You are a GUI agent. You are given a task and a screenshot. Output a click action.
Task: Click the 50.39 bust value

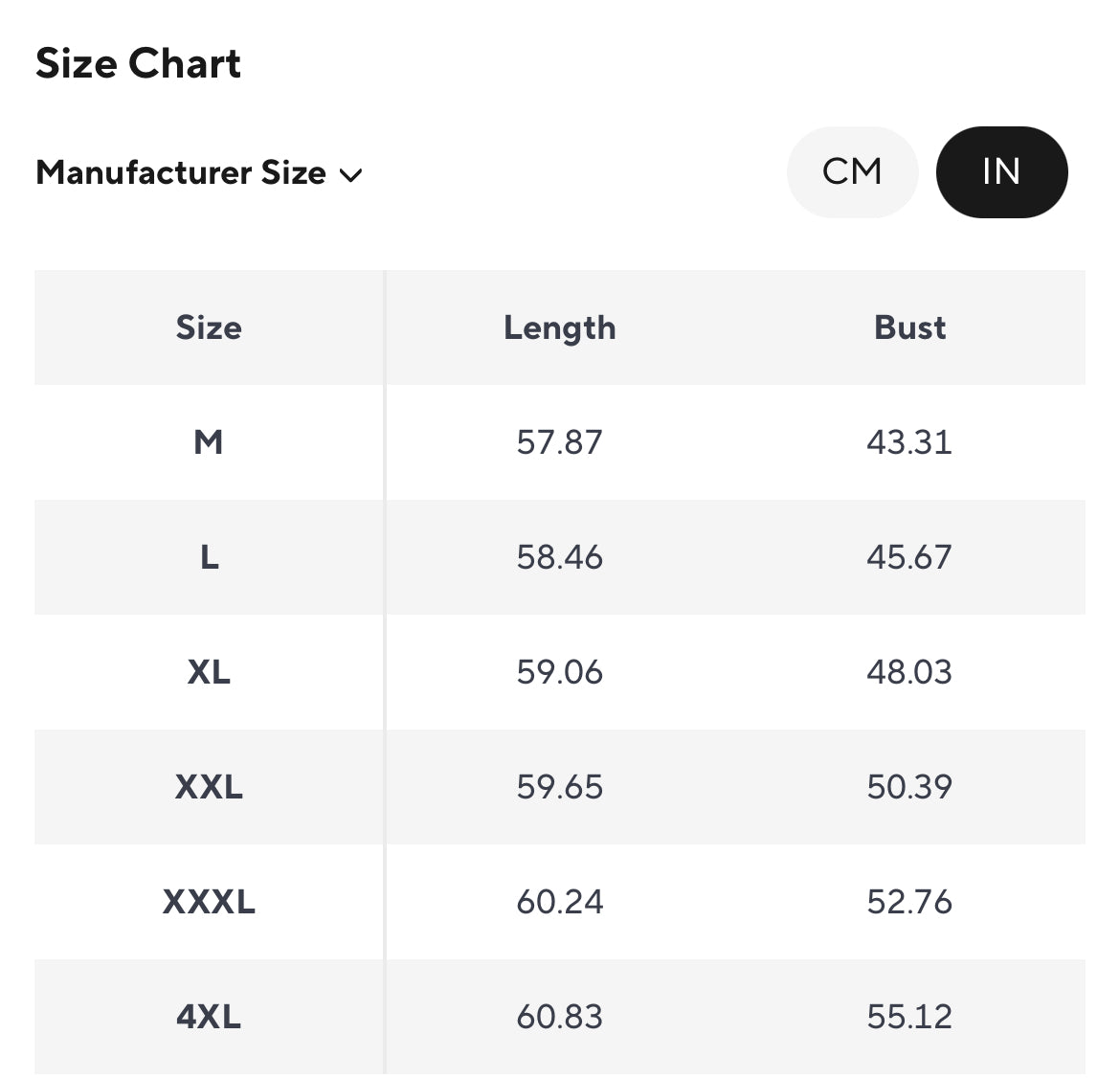[909, 787]
